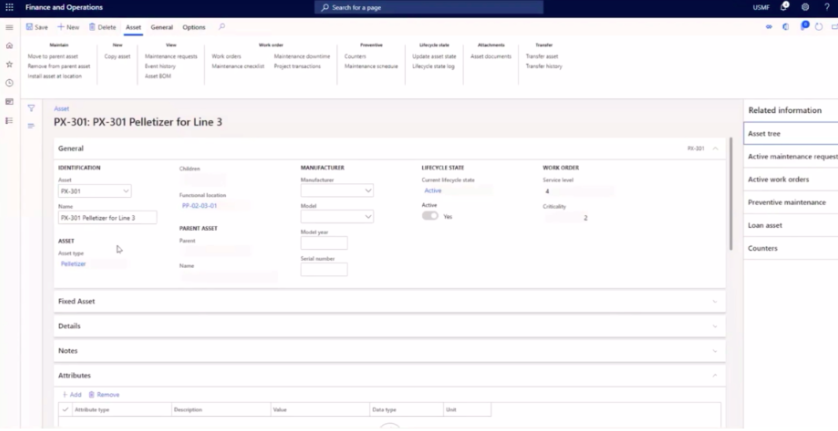The image size is (838, 431).
Task: Click the Name input field
Action: (x=107, y=218)
